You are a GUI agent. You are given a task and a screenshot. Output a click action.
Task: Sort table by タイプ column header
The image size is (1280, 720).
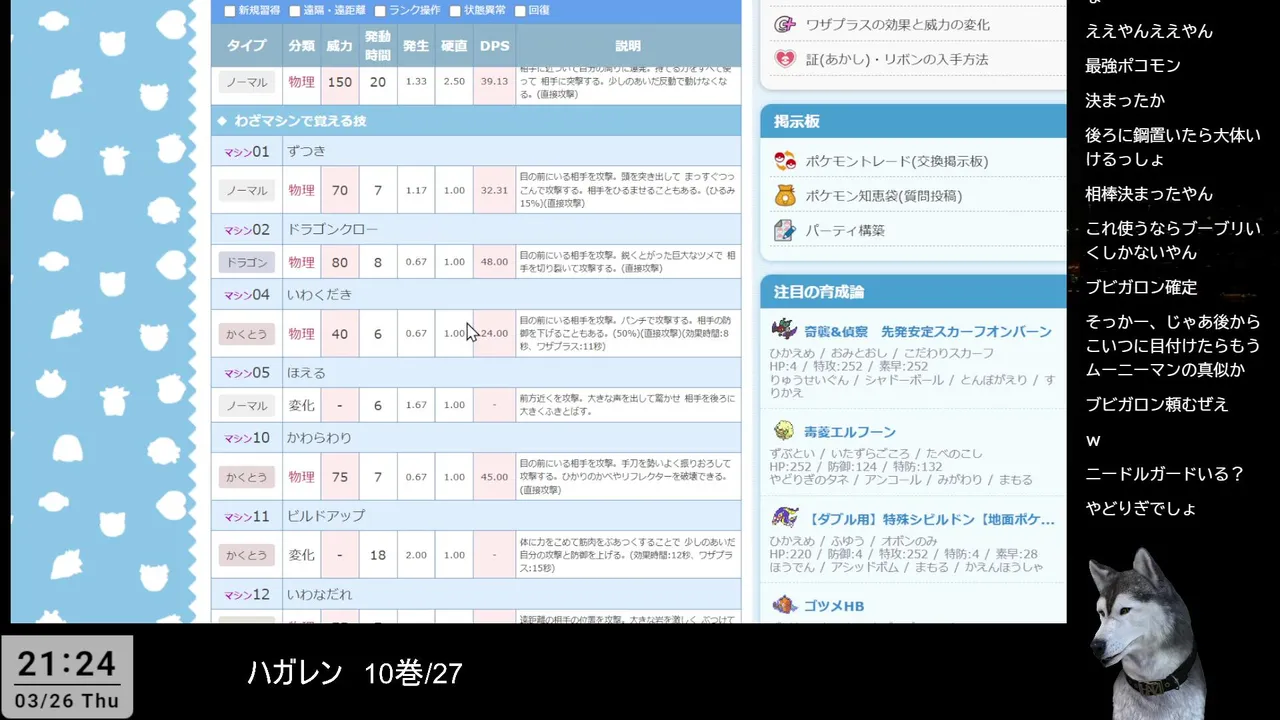pos(246,46)
